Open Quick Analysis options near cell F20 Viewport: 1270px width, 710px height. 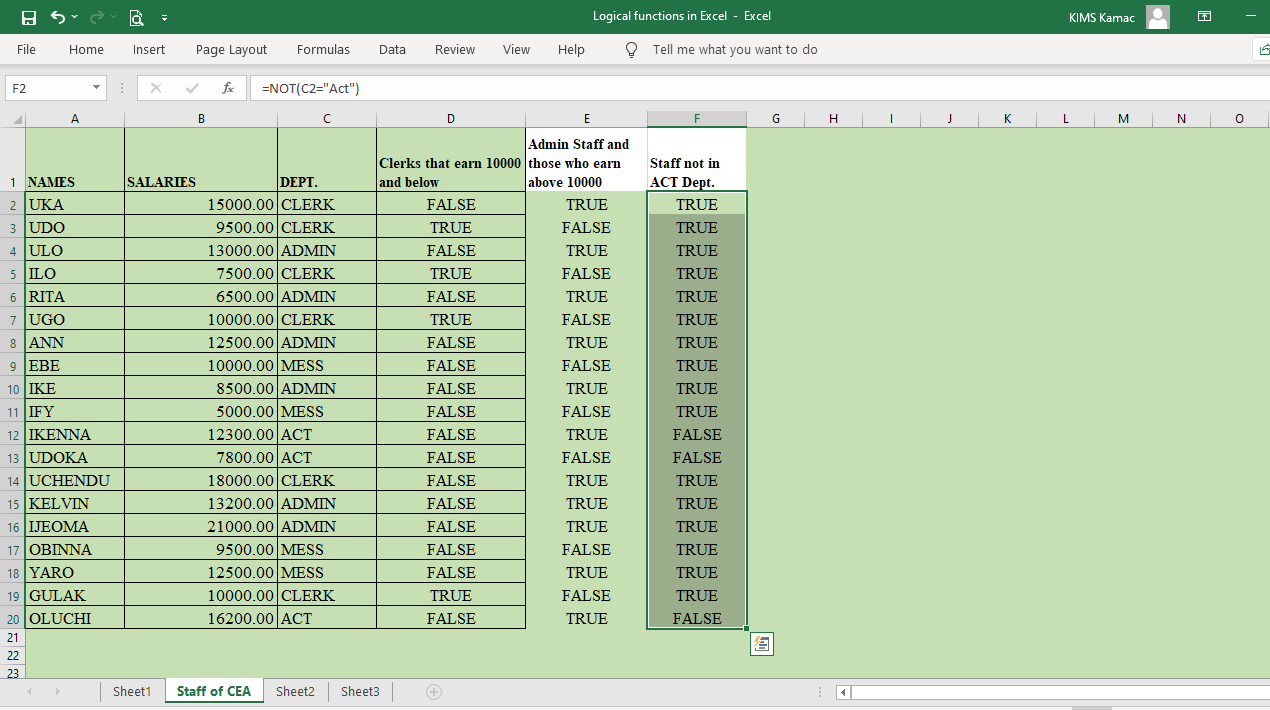(x=761, y=644)
